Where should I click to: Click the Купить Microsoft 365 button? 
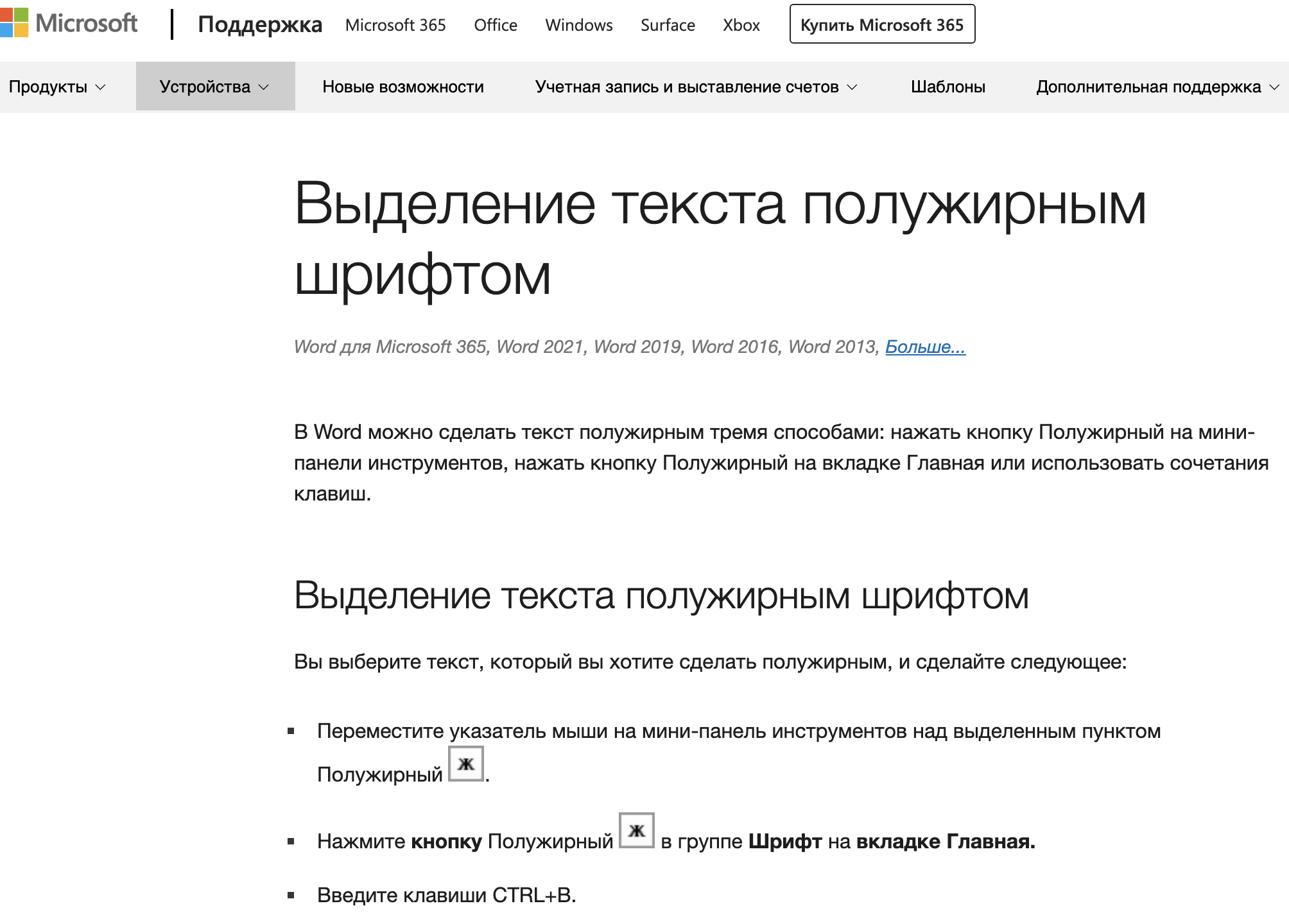pos(882,24)
